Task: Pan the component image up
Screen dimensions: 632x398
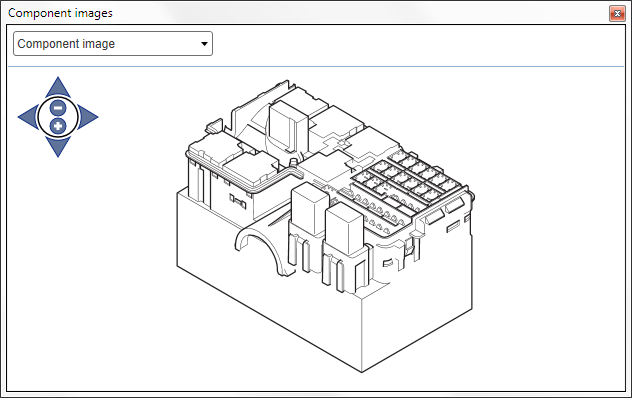Action: (x=58, y=88)
